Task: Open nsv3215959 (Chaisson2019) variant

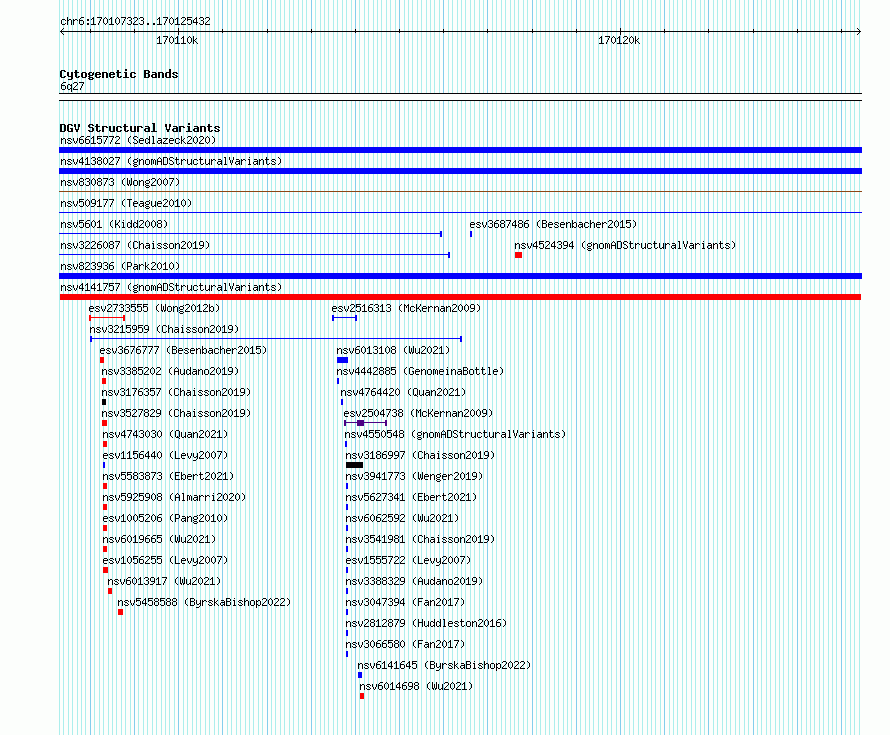Action: pyautogui.click(x=164, y=329)
